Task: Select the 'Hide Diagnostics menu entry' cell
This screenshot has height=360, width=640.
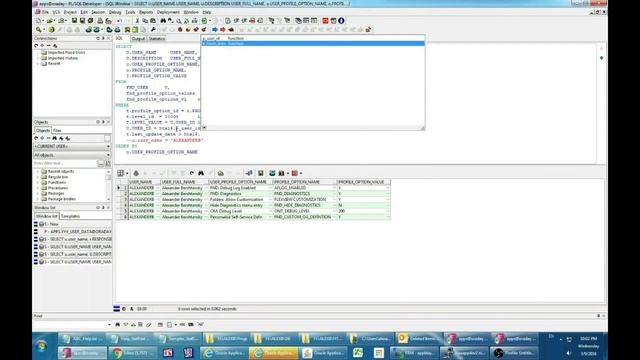Action: 241,205
